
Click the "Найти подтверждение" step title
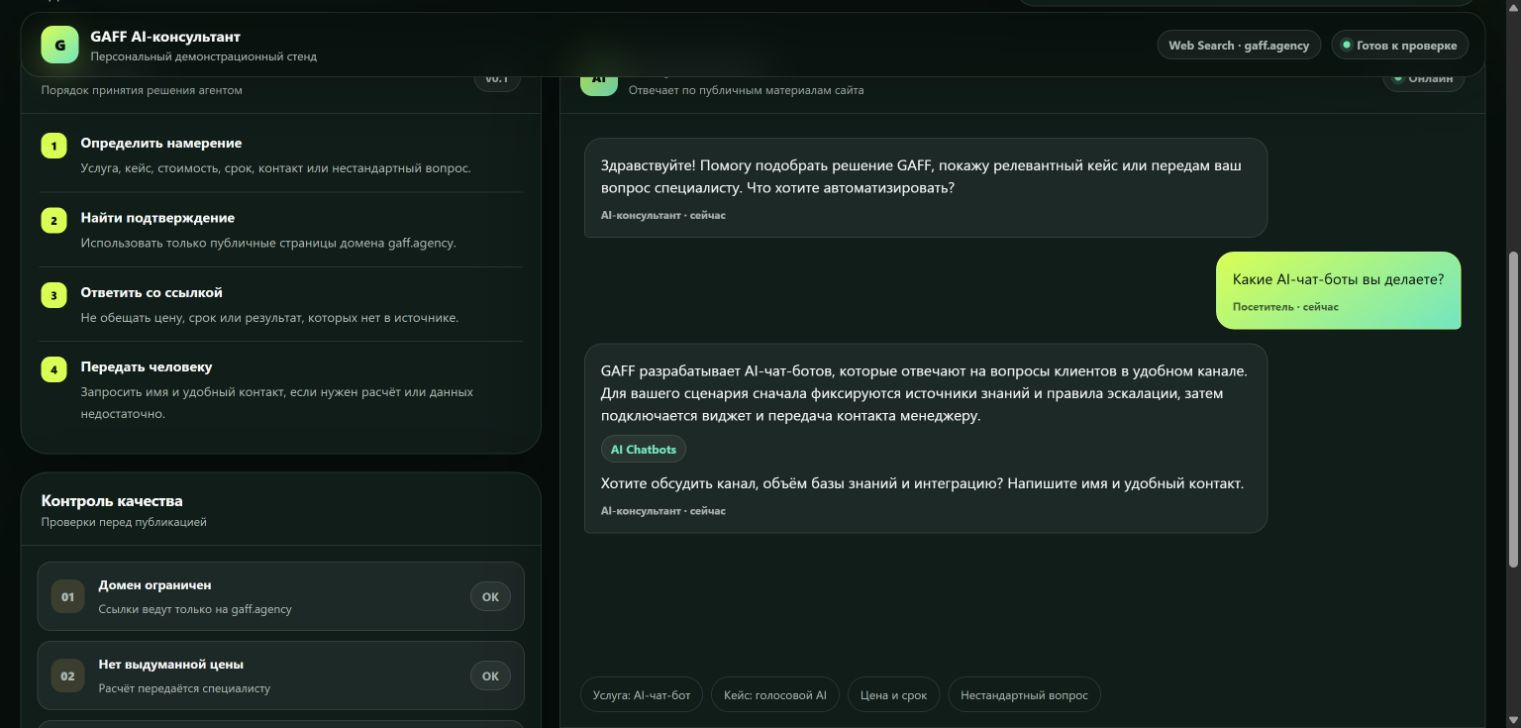click(158, 218)
